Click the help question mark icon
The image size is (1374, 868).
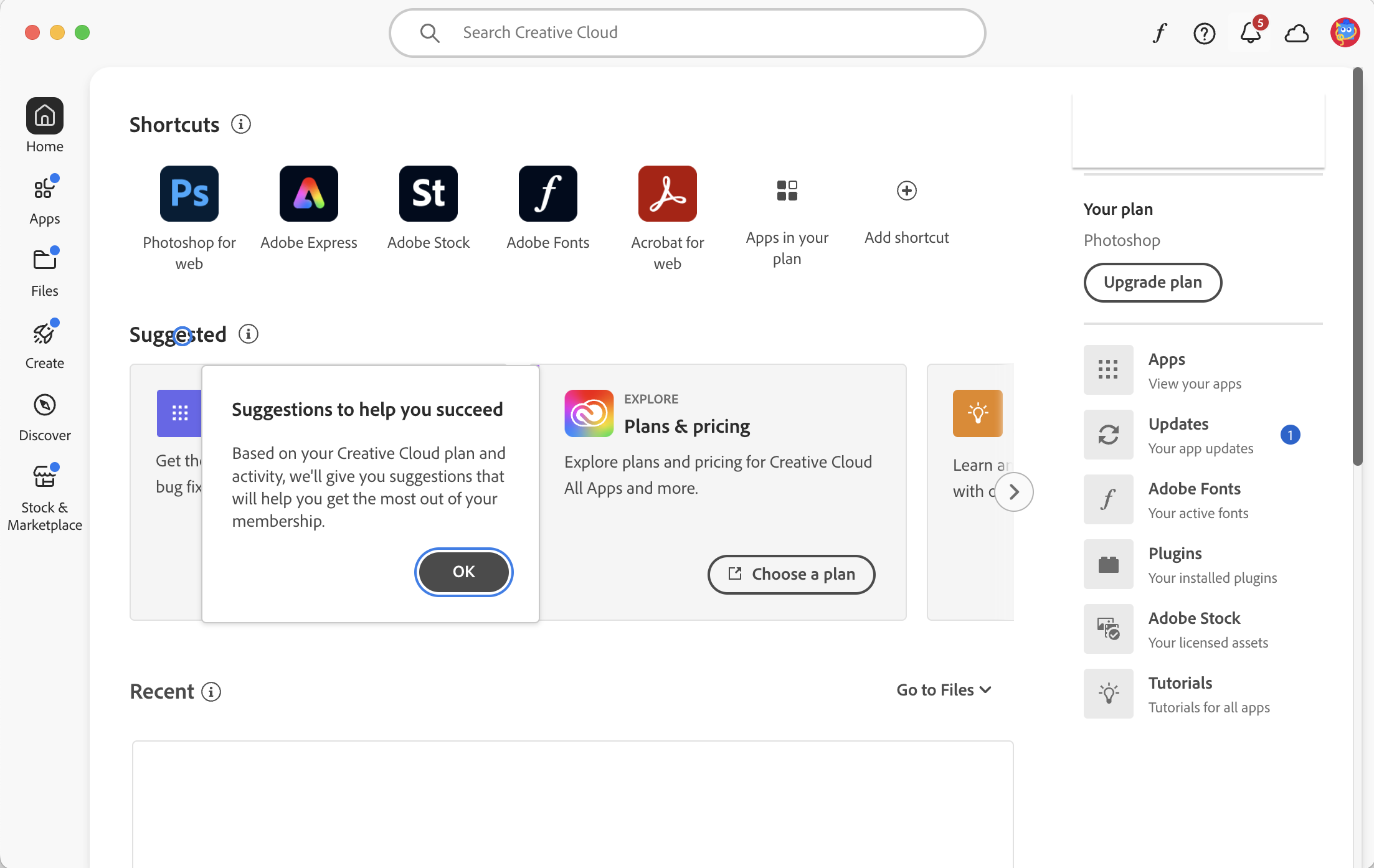click(1205, 33)
